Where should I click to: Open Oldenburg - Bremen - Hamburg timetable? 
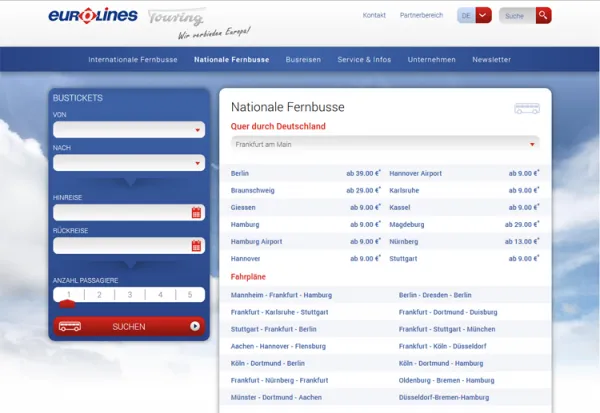447,380
